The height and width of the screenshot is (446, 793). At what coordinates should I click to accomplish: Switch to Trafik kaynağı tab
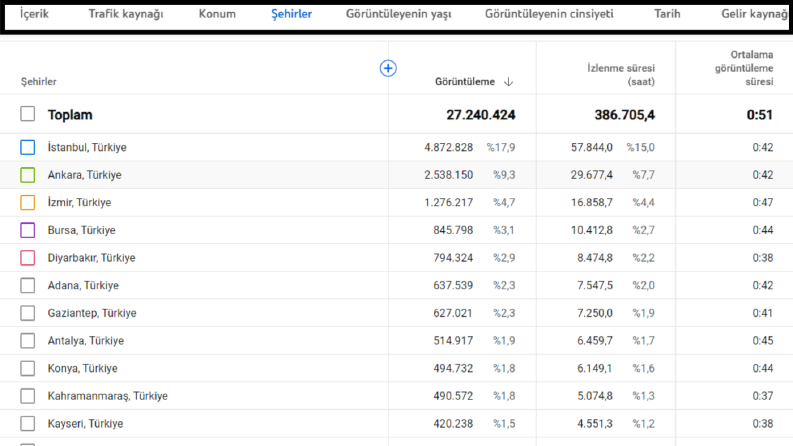(x=126, y=14)
